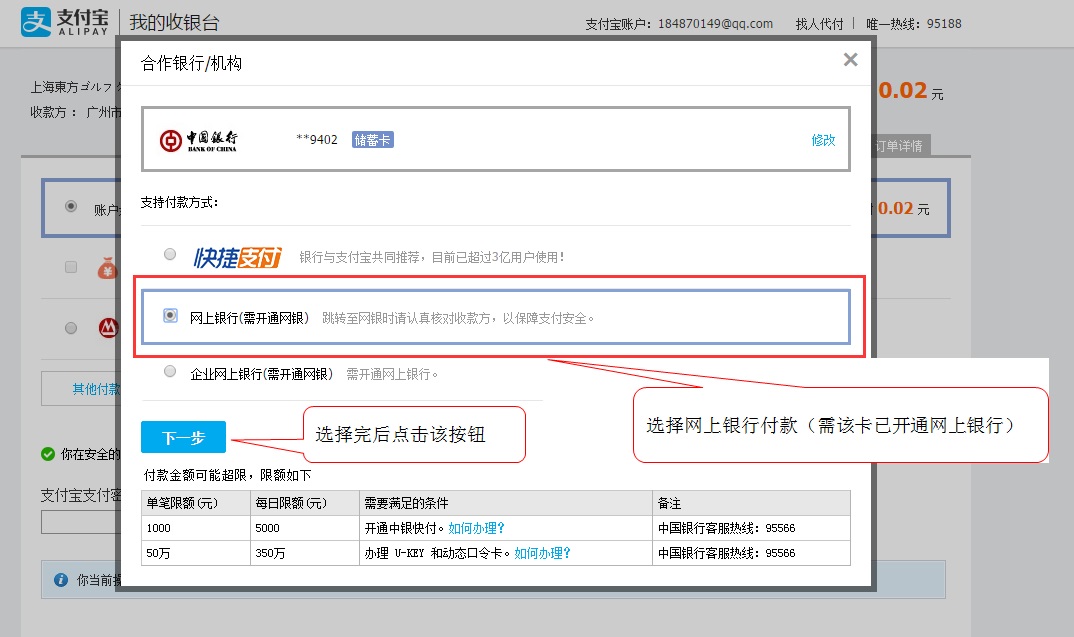Click 找人代付 in the header
Image resolution: width=1074 pixels, height=637 pixels.
point(819,24)
